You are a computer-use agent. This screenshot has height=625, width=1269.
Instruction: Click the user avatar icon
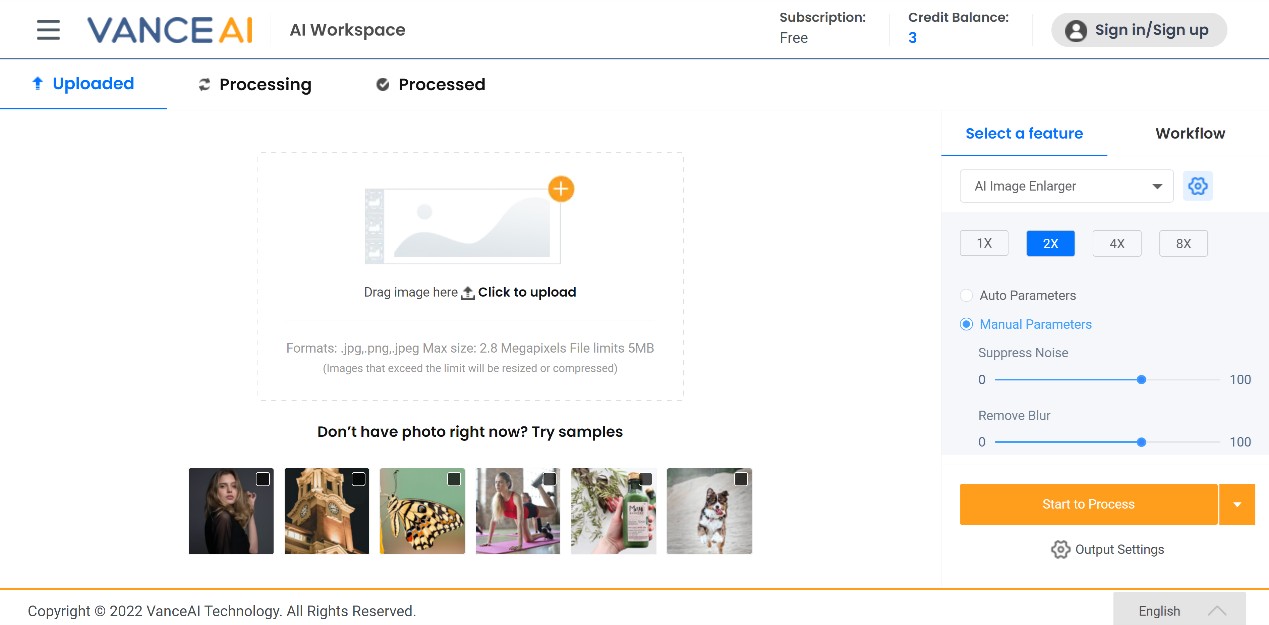[1076, 30]
